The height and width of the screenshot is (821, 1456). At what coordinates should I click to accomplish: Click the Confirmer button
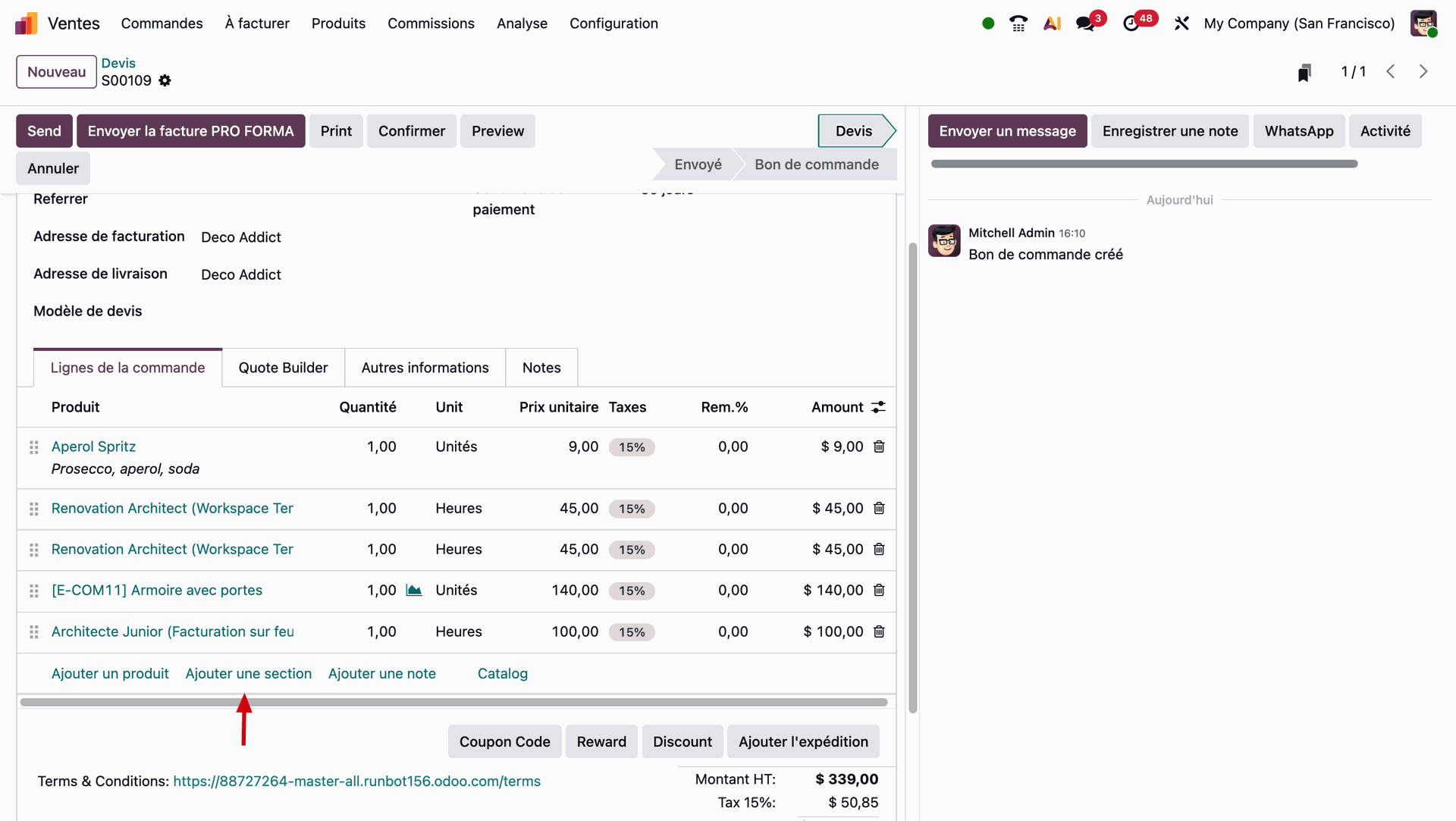(411, 131)
